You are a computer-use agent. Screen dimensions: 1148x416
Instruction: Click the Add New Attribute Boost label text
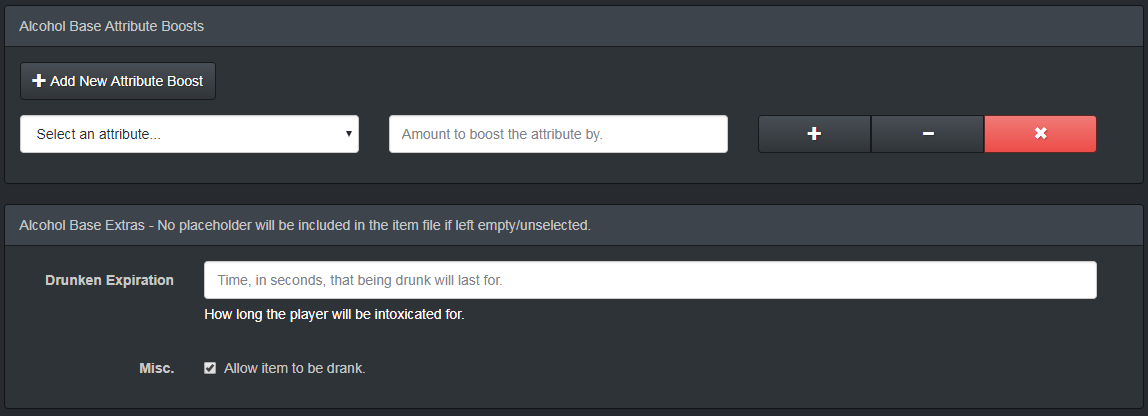tap(127, 81)
